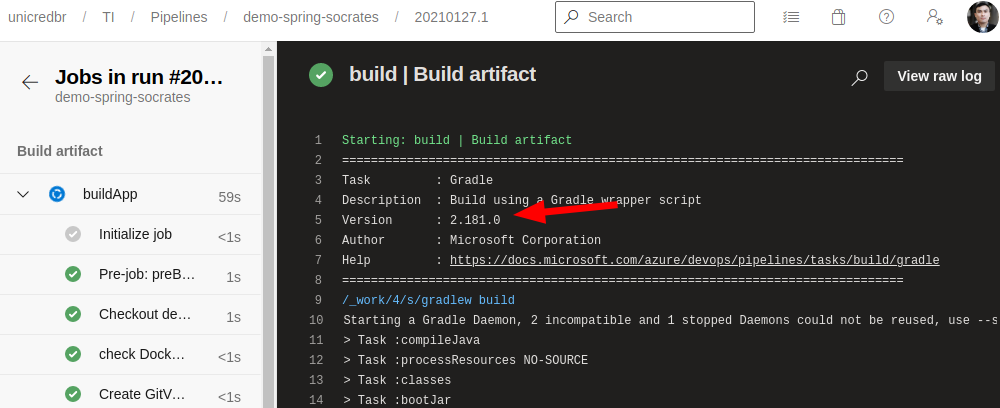Click the Pre-job step green check icon
The image size is (1000, 408).
click(x=73, y=275)
